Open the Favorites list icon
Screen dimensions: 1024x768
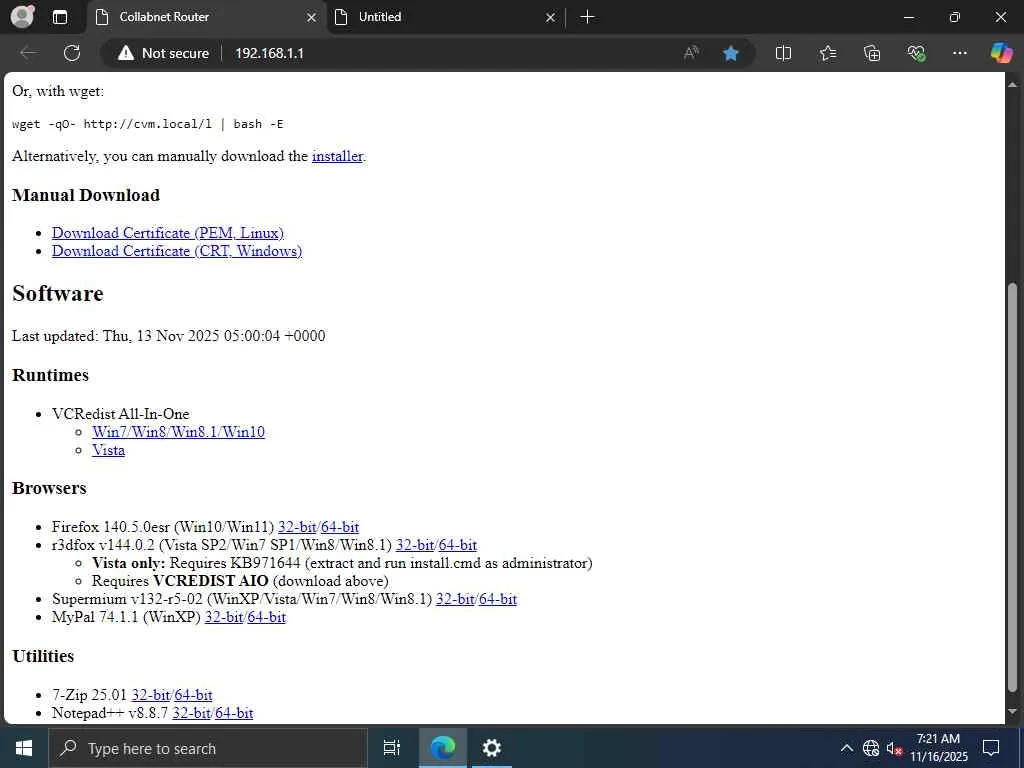[827, 53]
